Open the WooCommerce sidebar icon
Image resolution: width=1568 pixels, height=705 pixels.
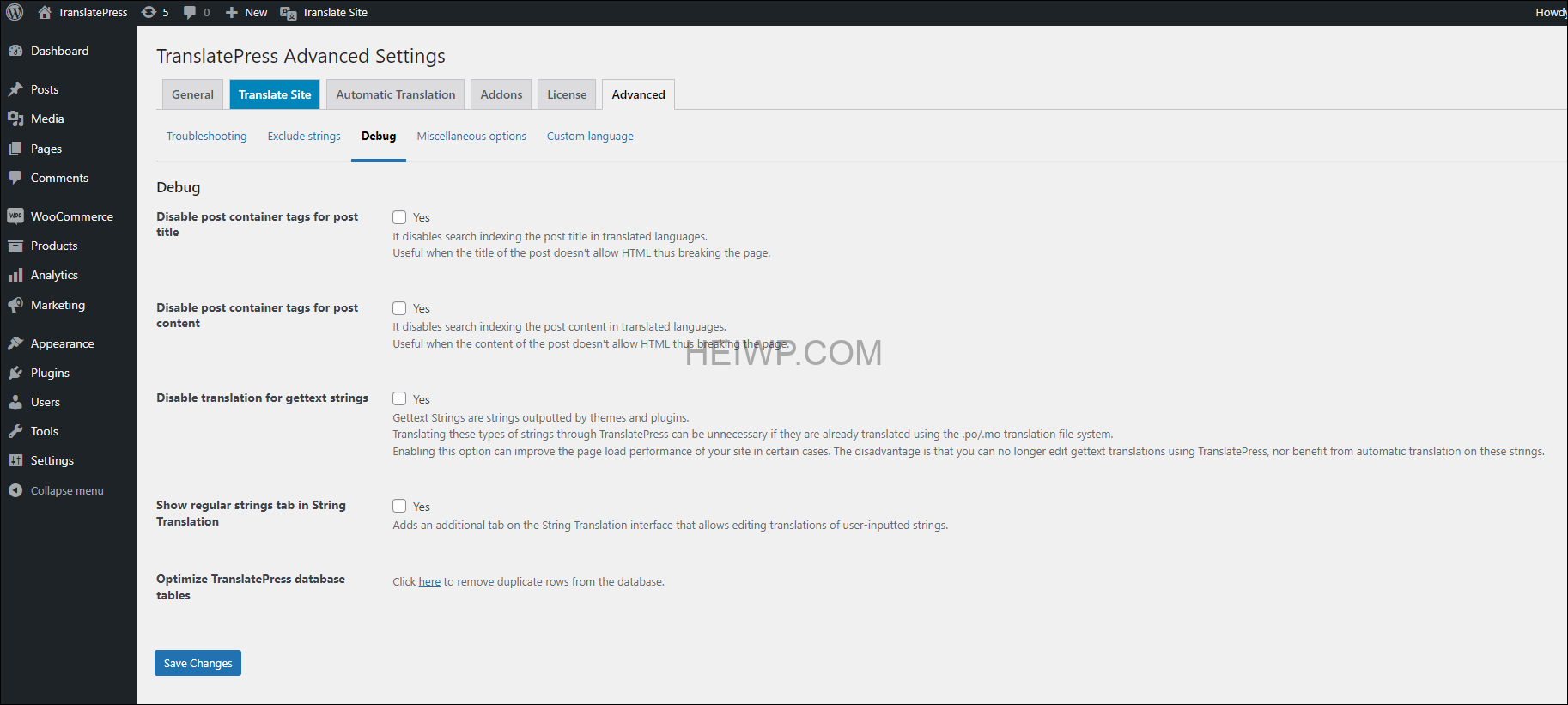click(15, 216)
